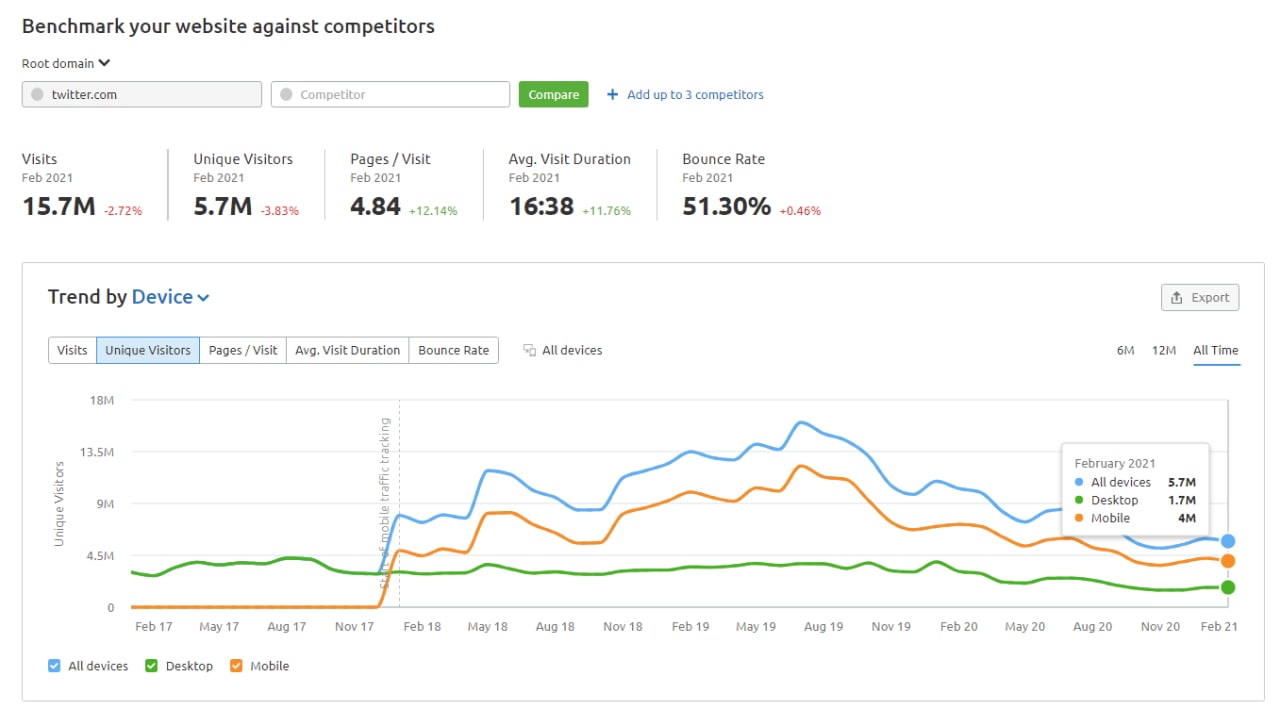Screen dimensions: 1280x709
Task: Click the 13.5M y-axis label
Action: tap(98, 452)
